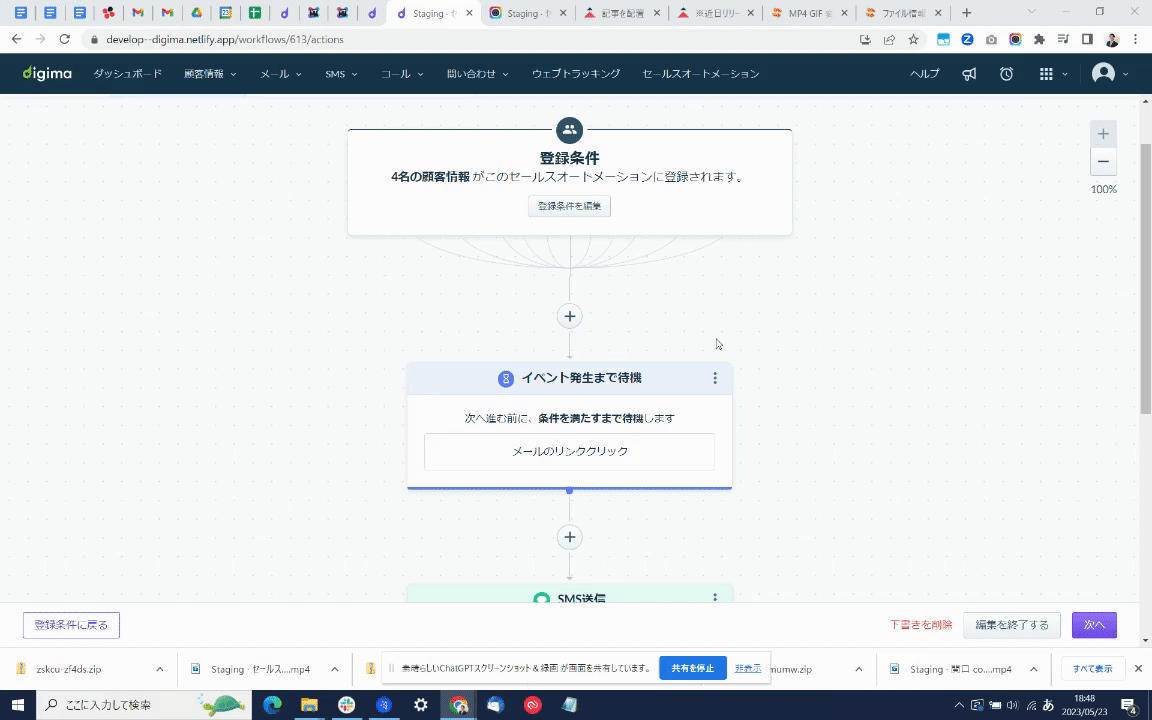Add a step below イベント発生まで待機 card
The image size is (1152, 720).
click(569, 537)
